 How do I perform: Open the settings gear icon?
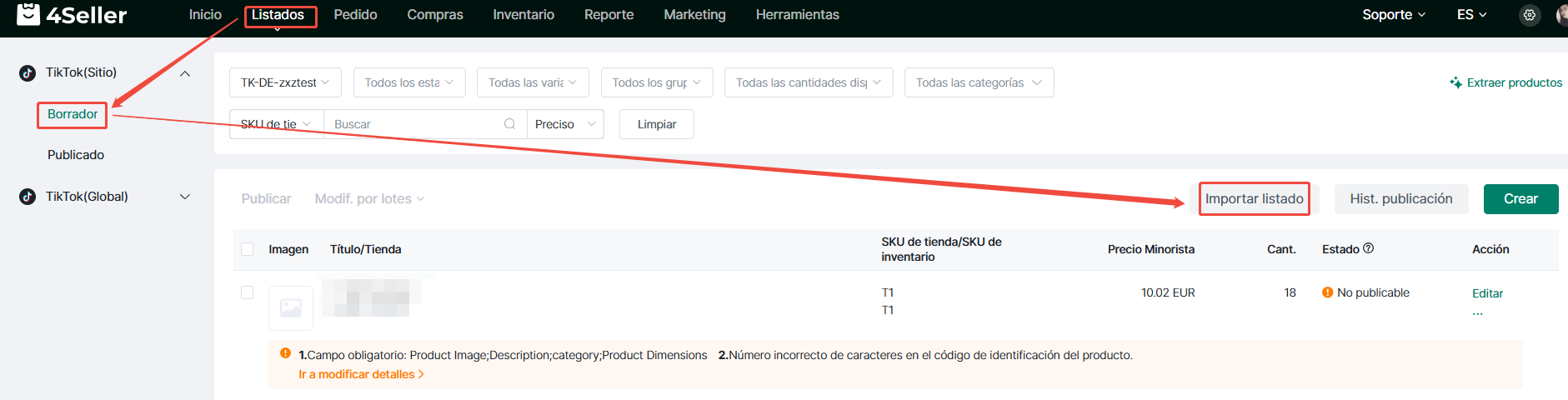pos(1529,15)
